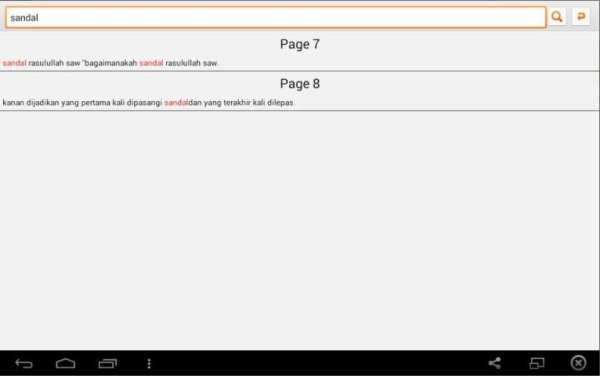
Task: Open the Page 7 search result heading
Action: [x=300, y=44]
